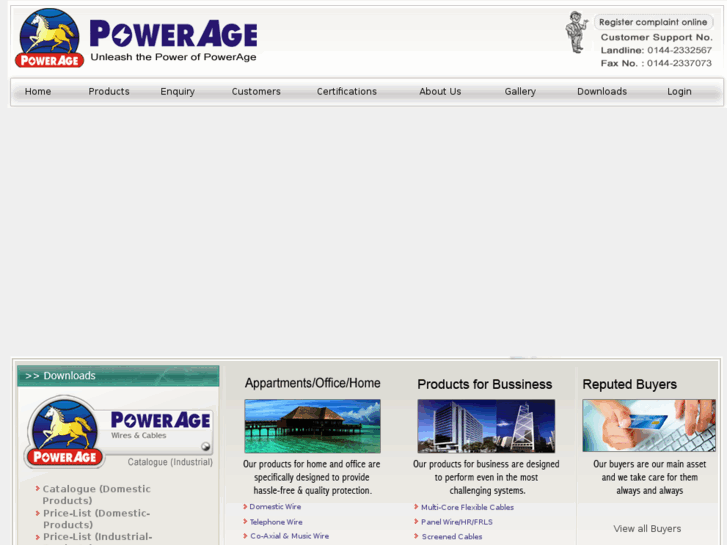Screen dimensions: 727x545
Task: Click the PowerAge wordmark in header
Action: (x=173, y=33)
